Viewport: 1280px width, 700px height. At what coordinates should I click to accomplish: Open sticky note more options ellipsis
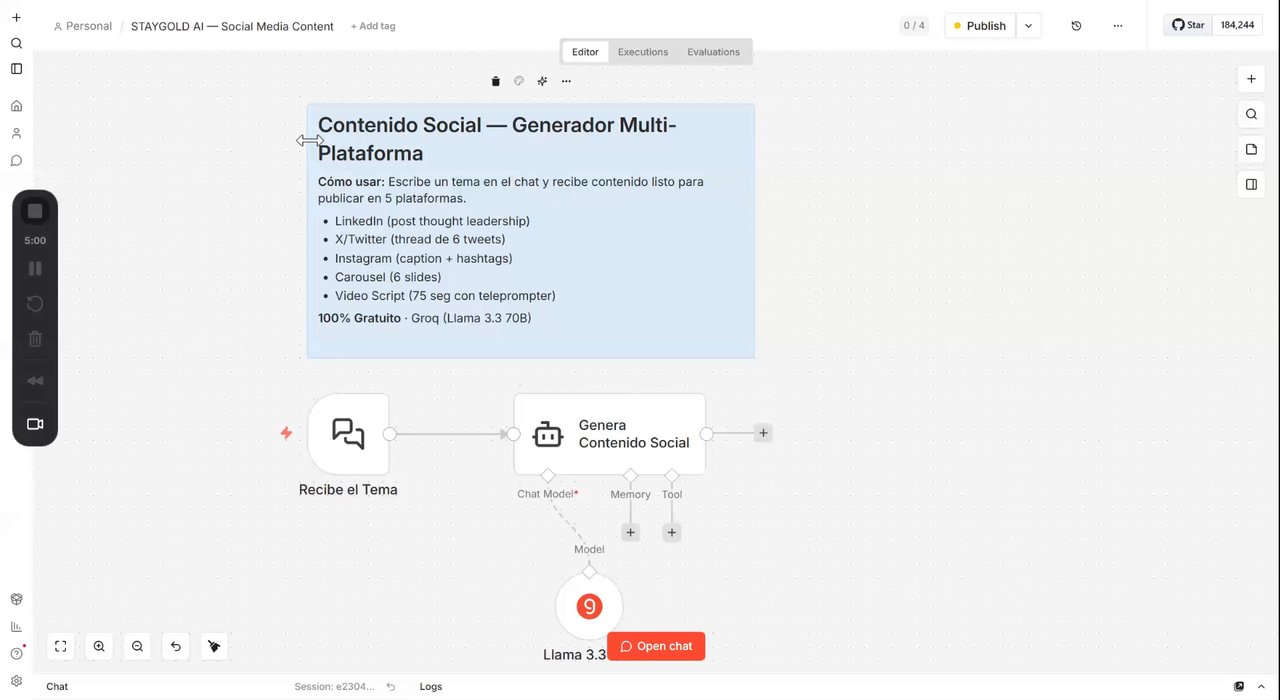coord(566,81)
